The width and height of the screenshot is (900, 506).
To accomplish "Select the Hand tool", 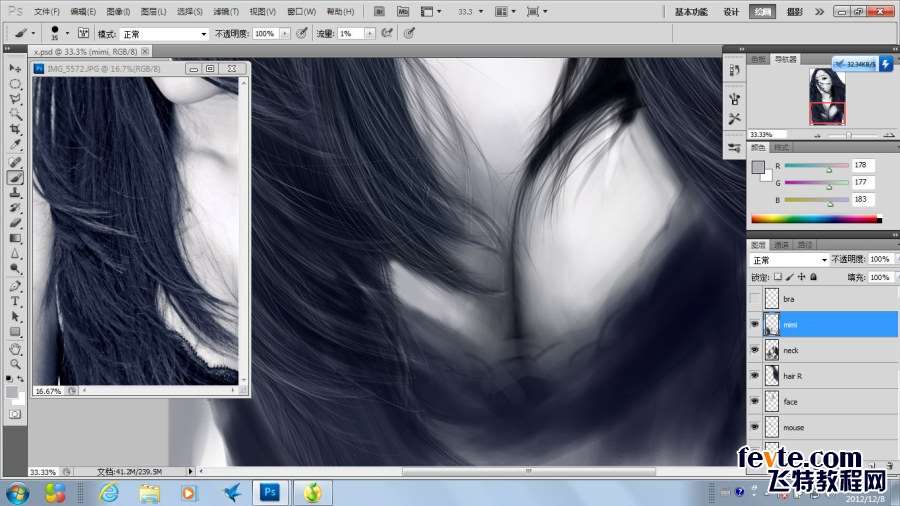I will point(15,349).
